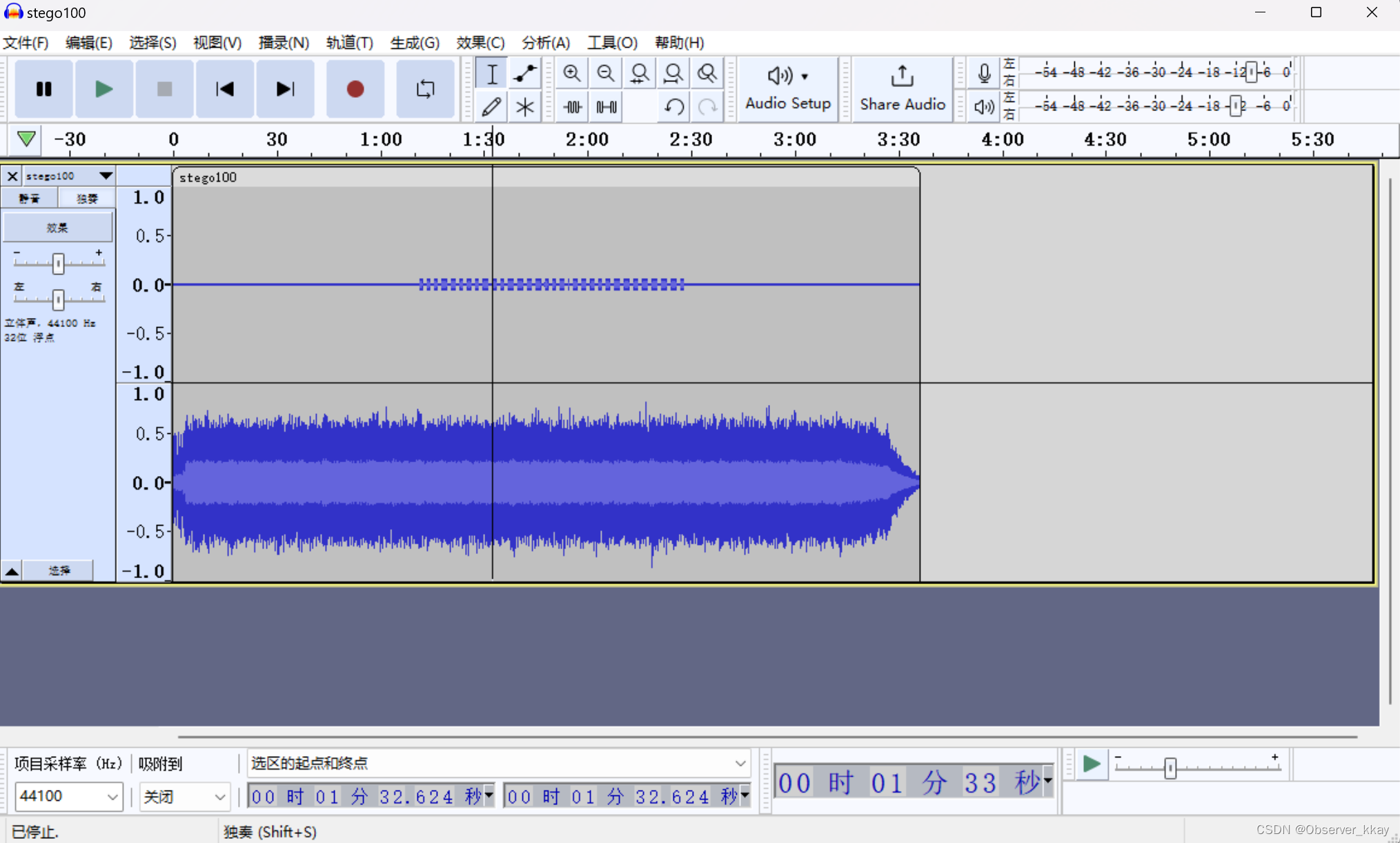Open selection end time format arrow
The width and height of the screenshot is (1400, 843).
pos(745,795)
